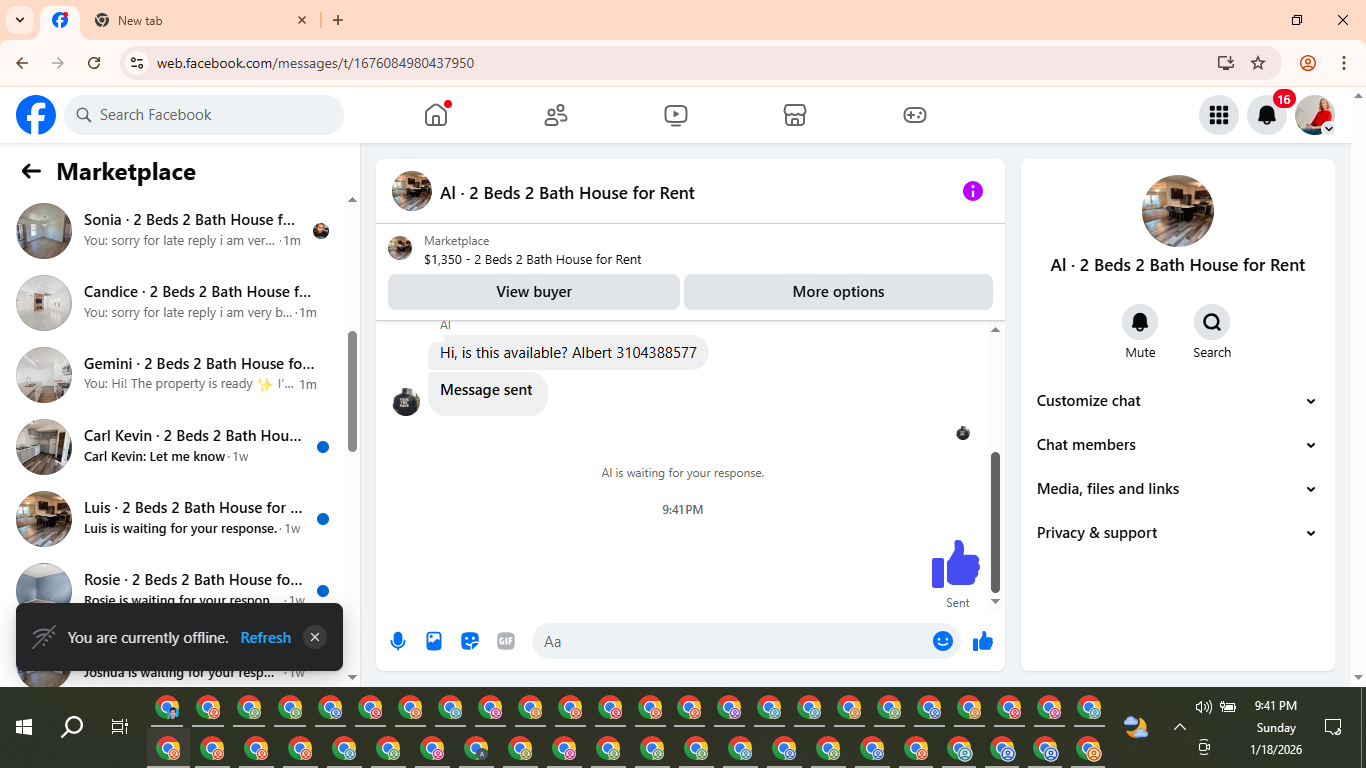Open the tab search dropdown arrow
Viewport: 1366px width, 768px height.
click(x=19, y=20)
